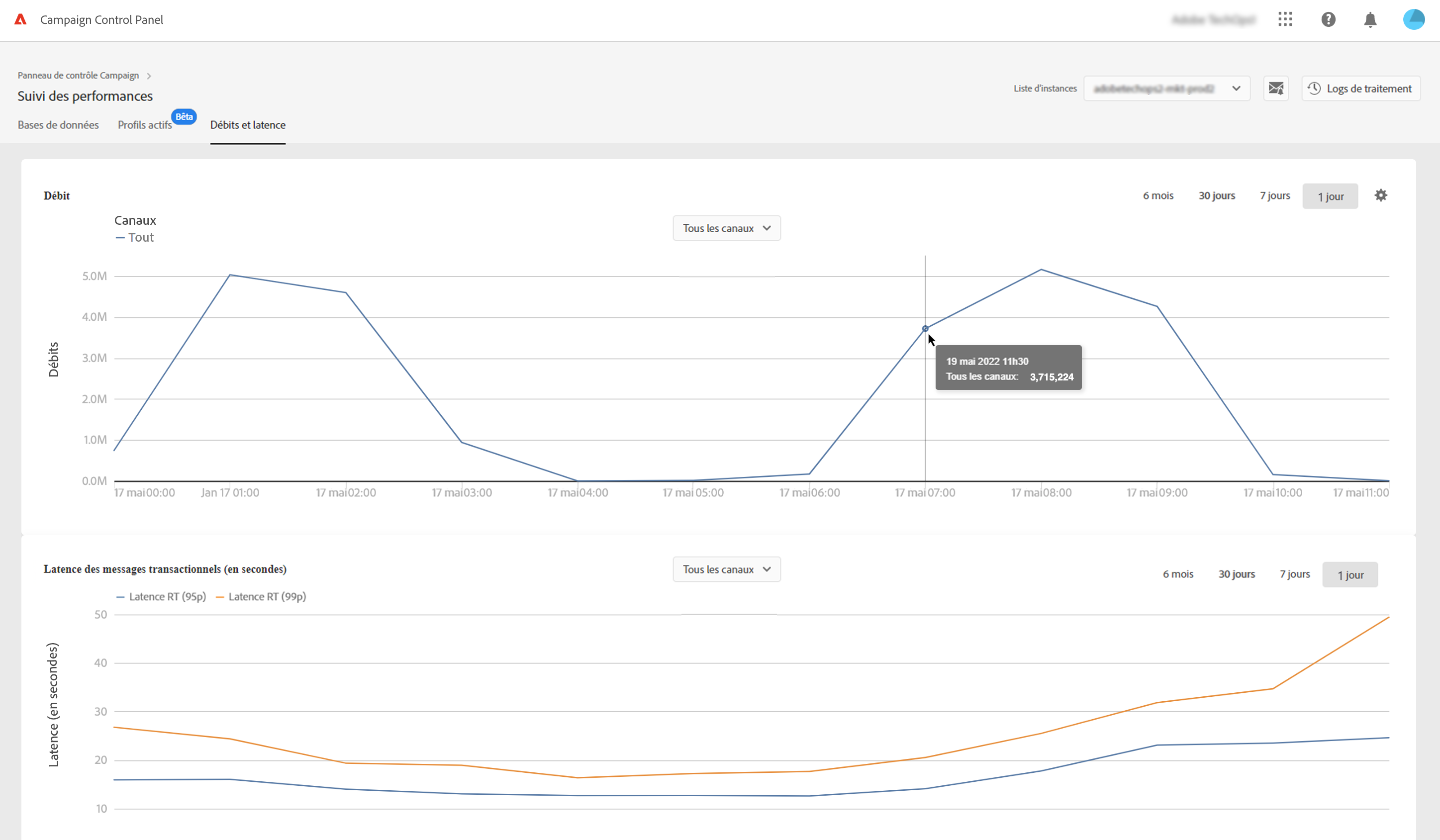Switch to Profils actifs tab
This screenshot has width=1440, height=840.
pos(145,125)
